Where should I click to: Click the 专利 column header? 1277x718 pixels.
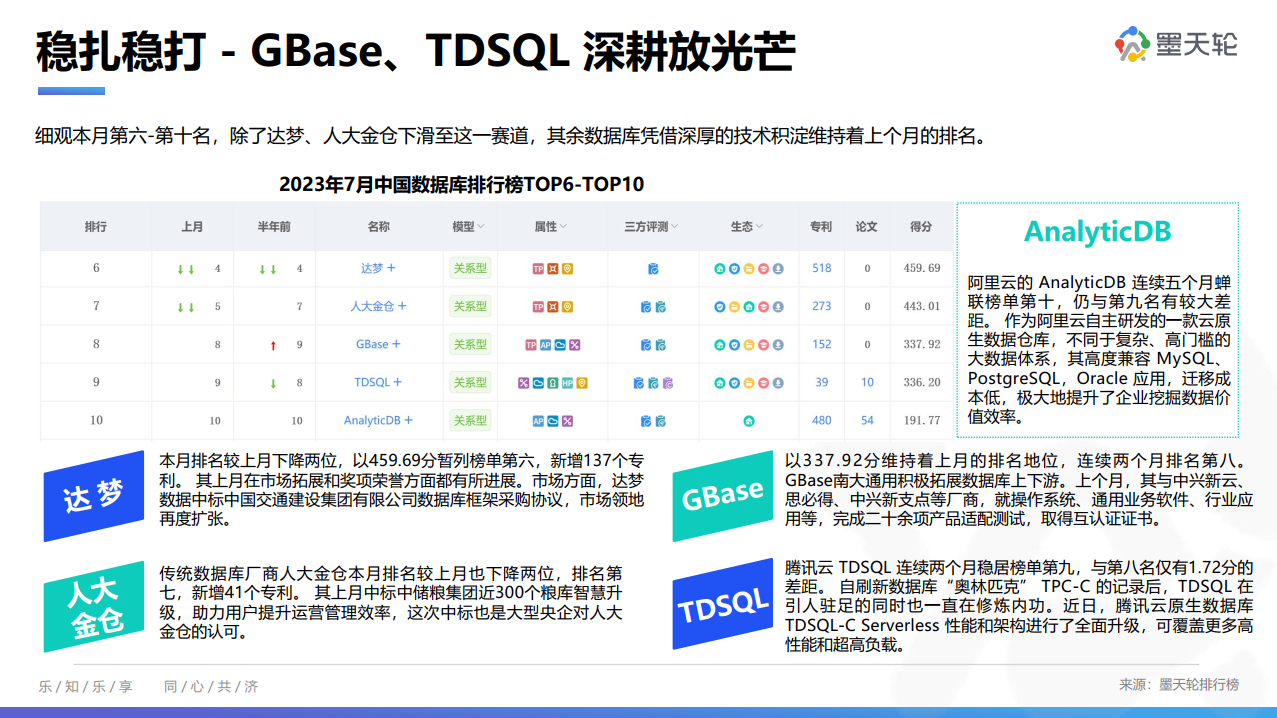pyautogui.click(x=821, y=227)
